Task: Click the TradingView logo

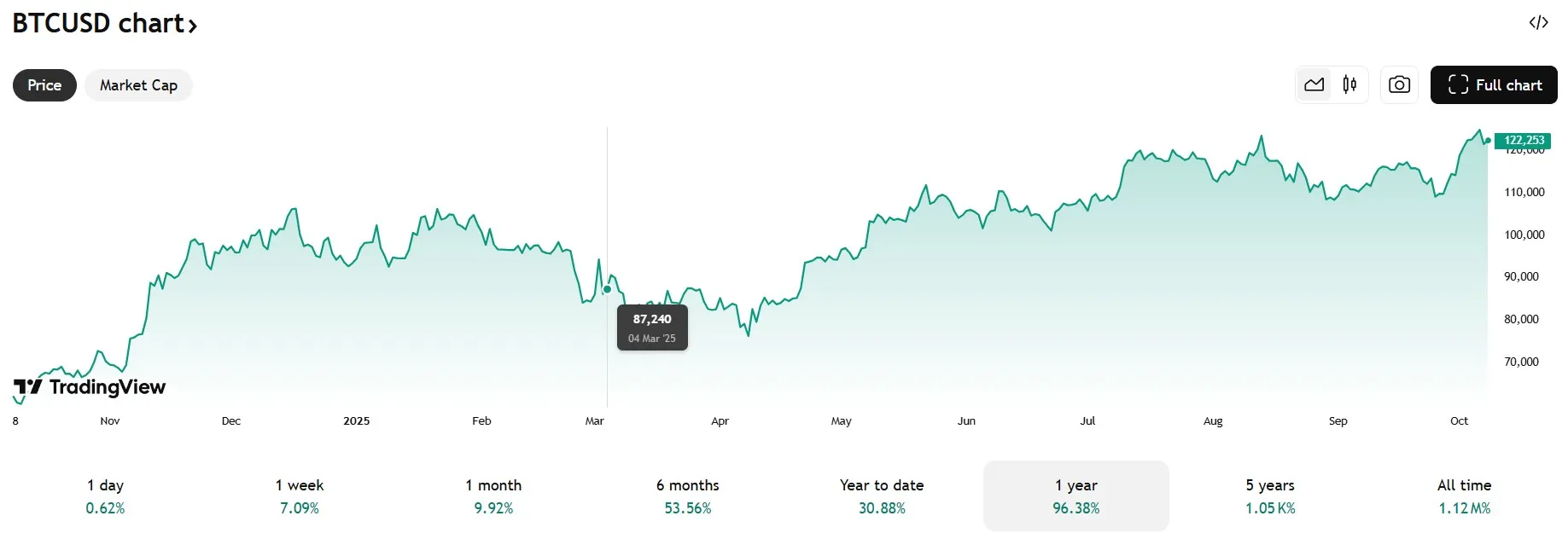Action: pyautogui.click(x=88, y=386)
